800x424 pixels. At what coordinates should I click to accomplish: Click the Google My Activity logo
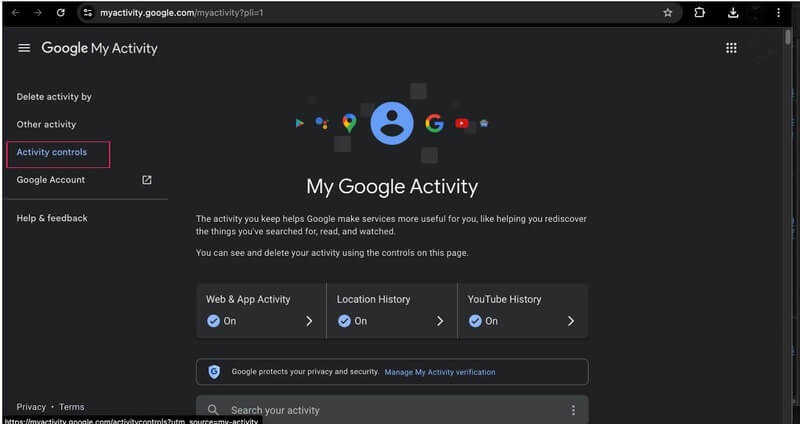coord(99,48)
